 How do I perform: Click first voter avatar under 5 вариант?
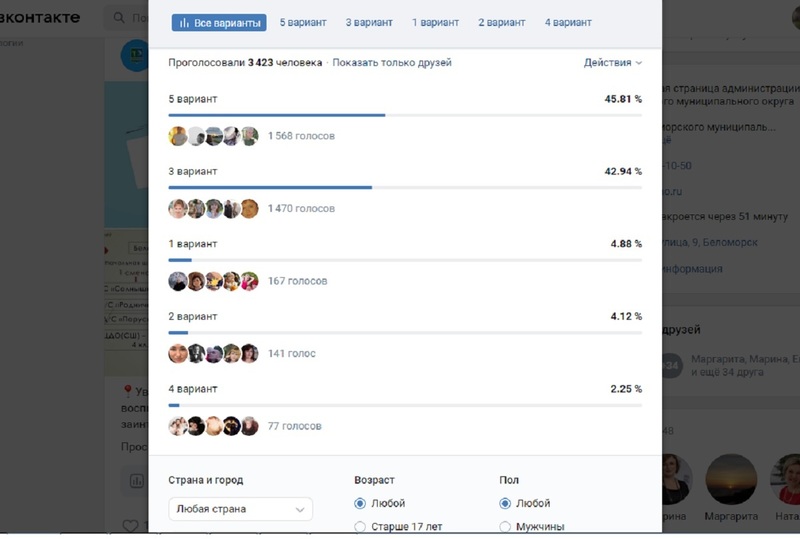coord(178,136)
